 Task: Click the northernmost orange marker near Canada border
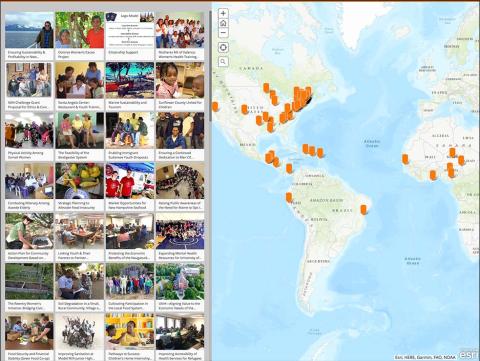[266, 88]
